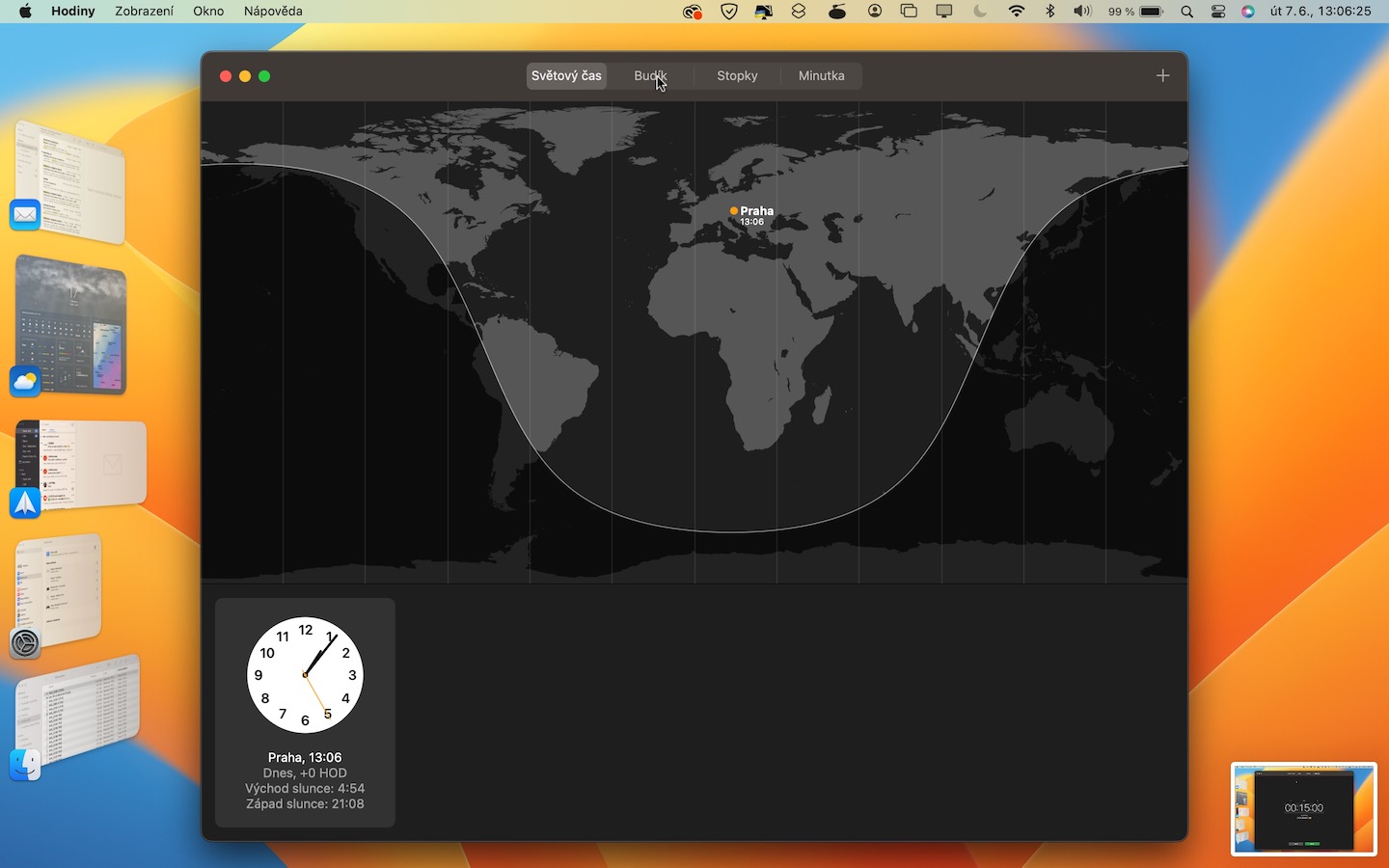
Task: Click the 'Praha, 13:06' clock label
Action: click(x=305, y=758)
